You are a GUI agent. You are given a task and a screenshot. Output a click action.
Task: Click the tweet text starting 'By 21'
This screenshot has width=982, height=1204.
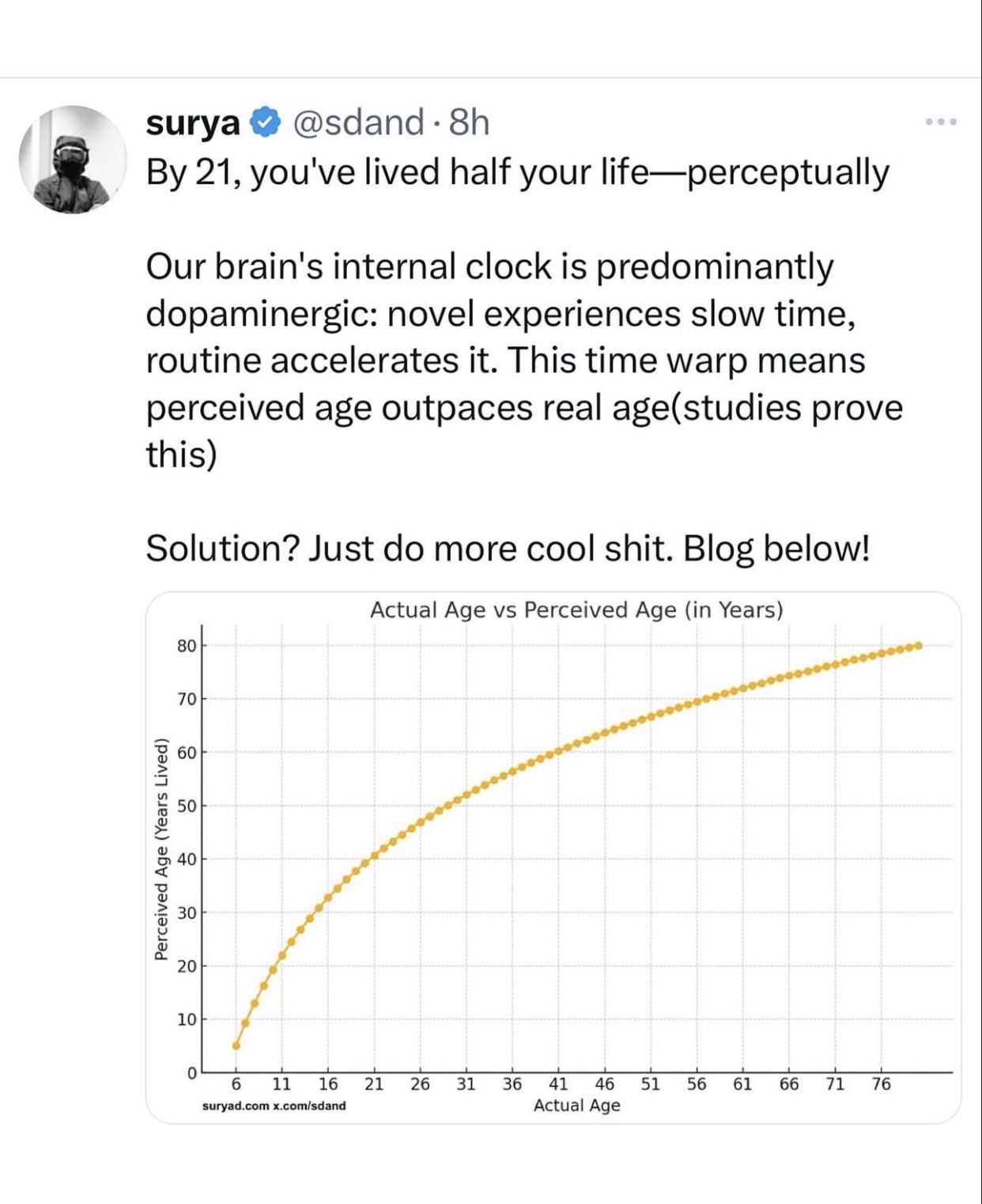click(x=517, y=172)
